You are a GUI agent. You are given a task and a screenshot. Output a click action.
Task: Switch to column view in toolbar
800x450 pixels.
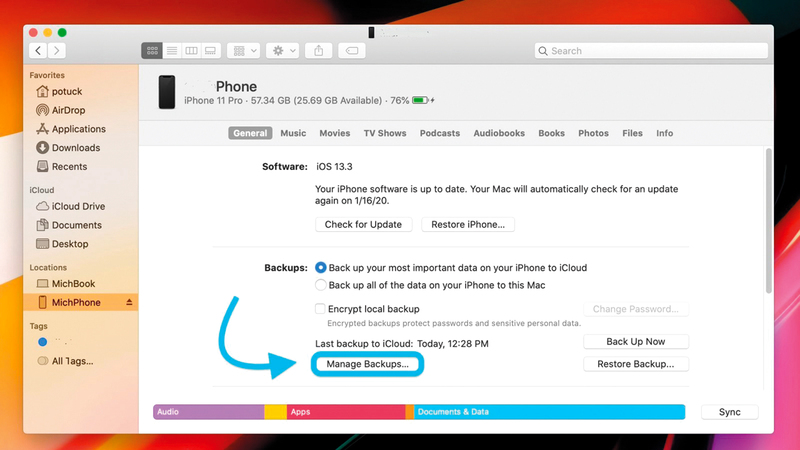191,50
